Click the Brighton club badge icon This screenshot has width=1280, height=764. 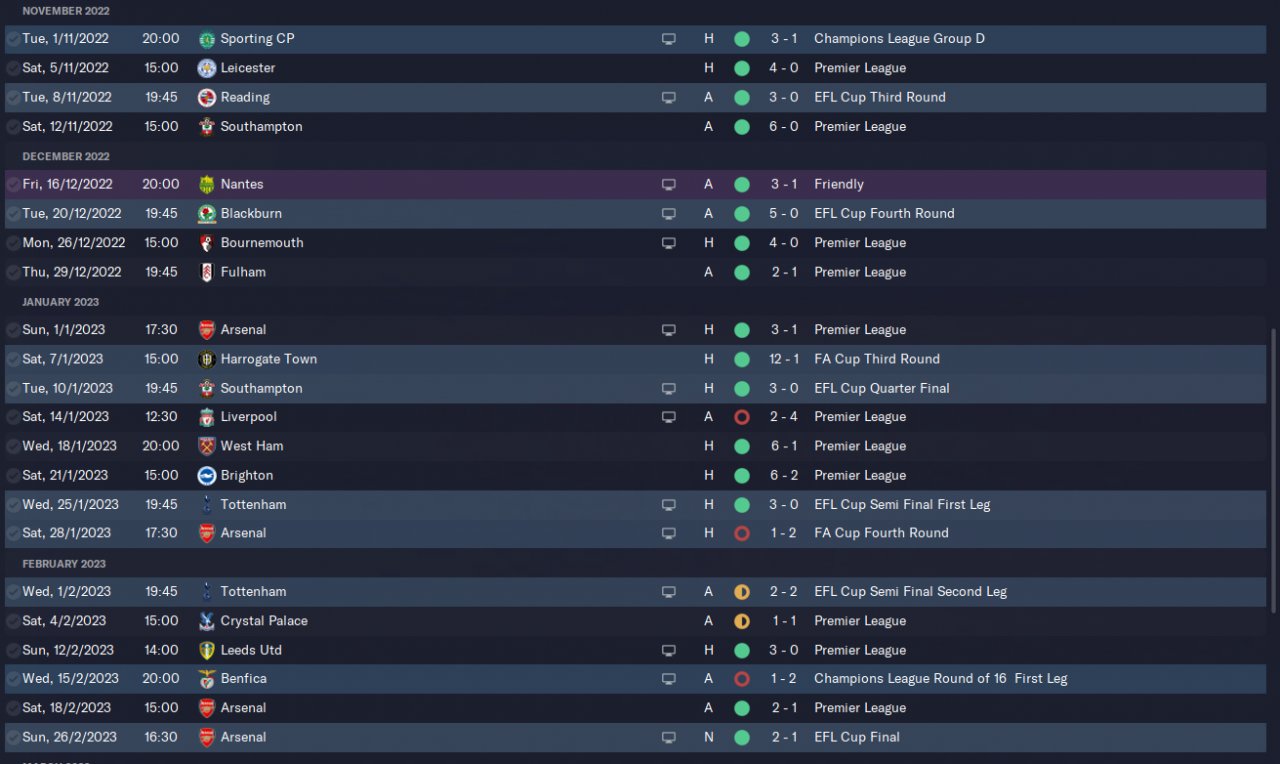(x=207, y=475)
